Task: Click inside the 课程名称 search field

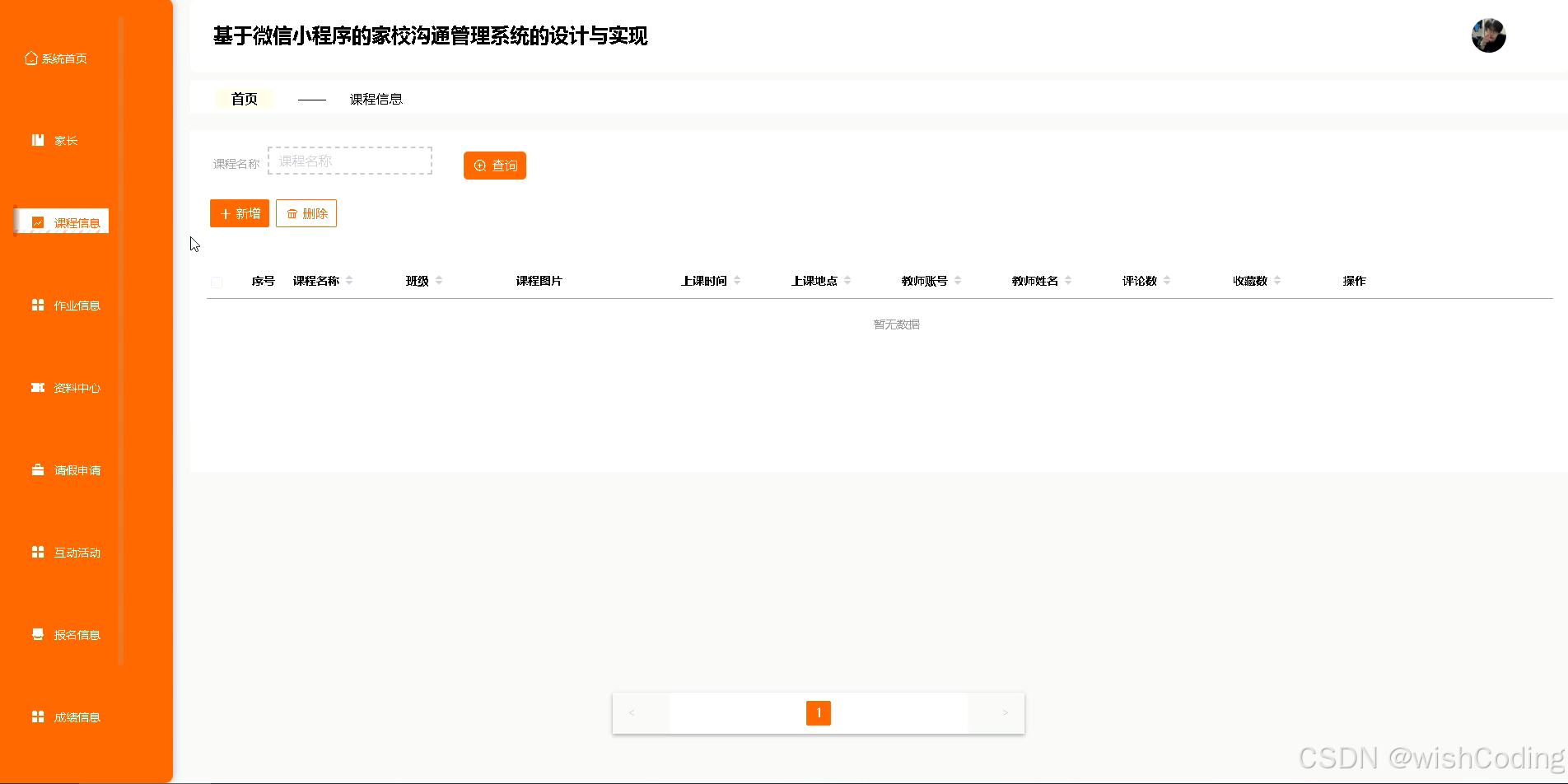Action: 349,161
